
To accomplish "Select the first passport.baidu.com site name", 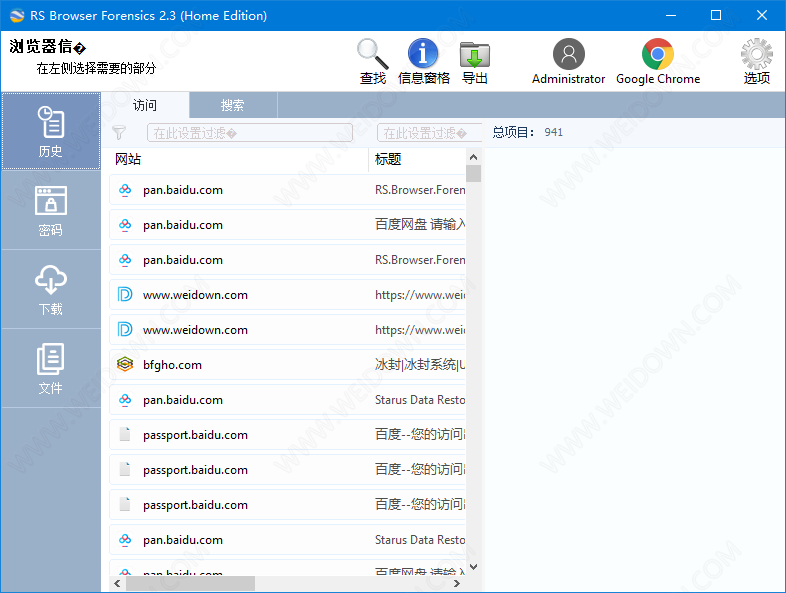I will [x=195, y=435].
